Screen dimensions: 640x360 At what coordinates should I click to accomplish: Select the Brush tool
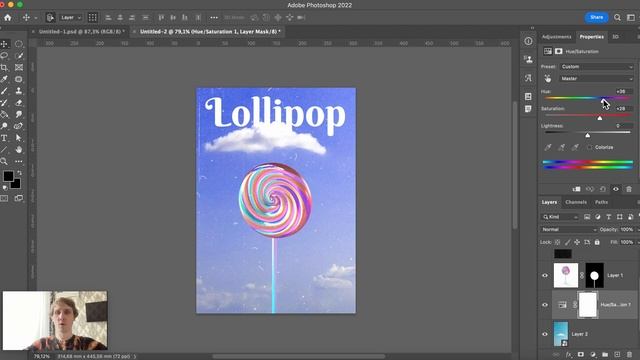tap(4, 91)
